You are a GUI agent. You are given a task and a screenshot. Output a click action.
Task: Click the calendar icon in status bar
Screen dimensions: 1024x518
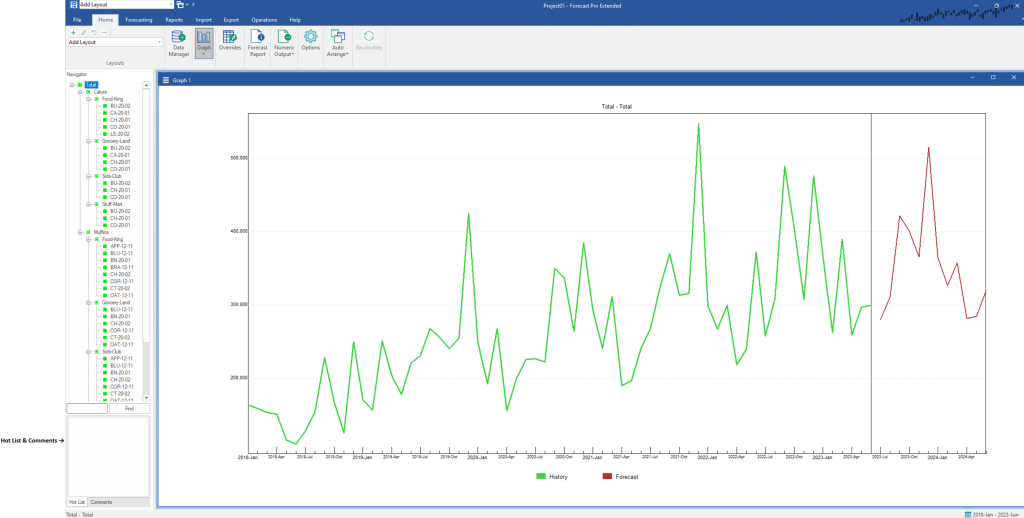967,515
